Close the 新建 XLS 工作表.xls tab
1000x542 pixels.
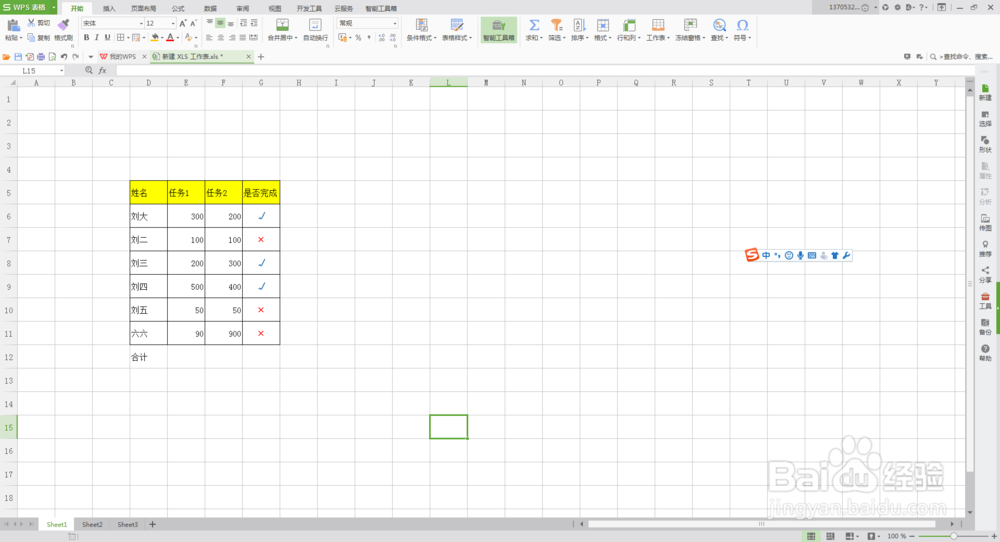point(249,57)
